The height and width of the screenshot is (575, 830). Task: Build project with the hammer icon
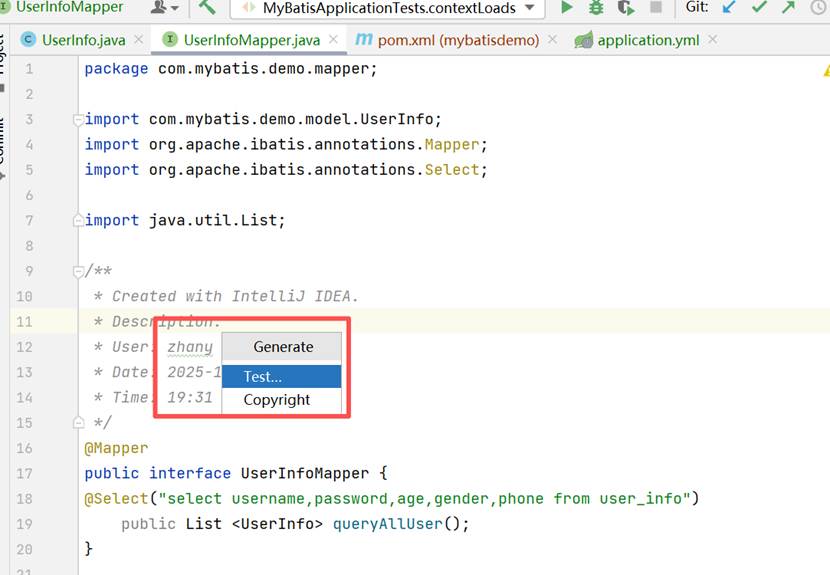207,7
